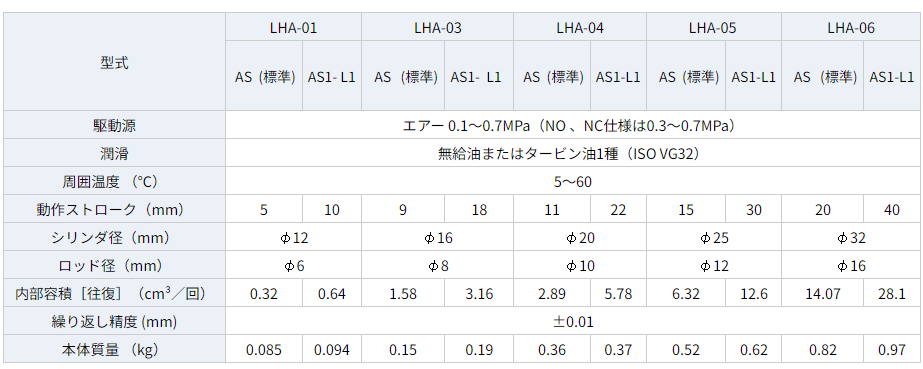This screenshot has width=923, height=369.
Task: Select the 駆動源 row label
Action: [114, 125]
